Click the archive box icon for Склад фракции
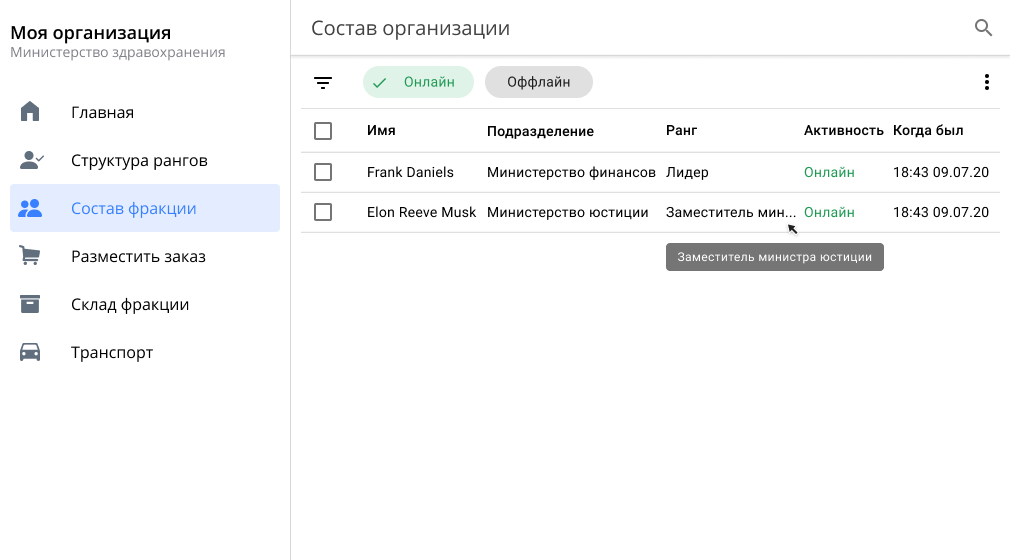The height and width of the screenshot is (560, 1010). point(31,304)
